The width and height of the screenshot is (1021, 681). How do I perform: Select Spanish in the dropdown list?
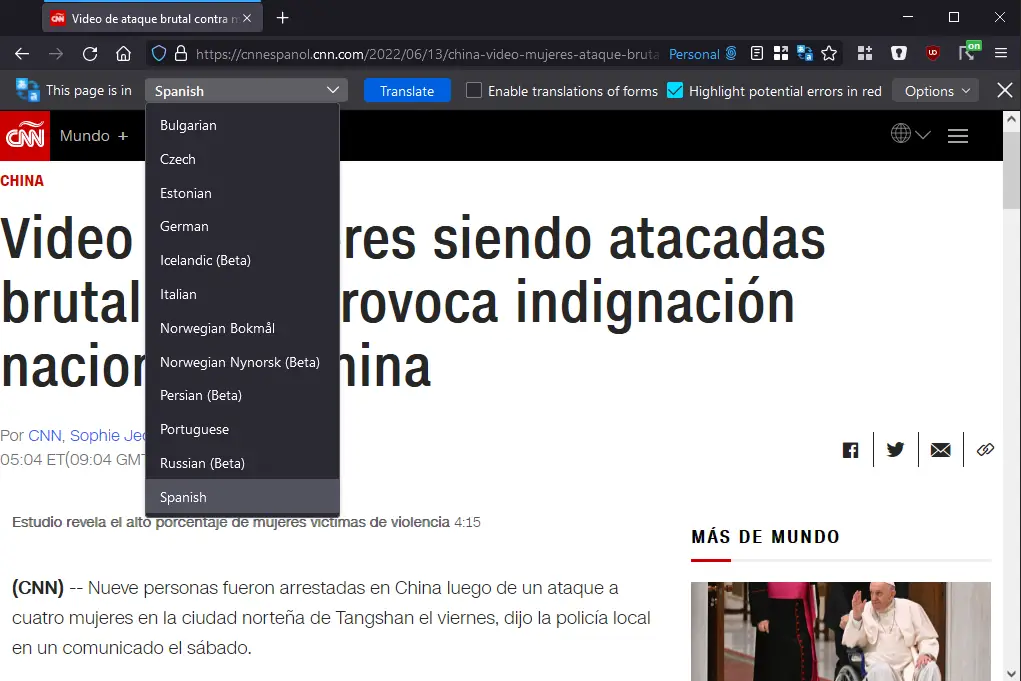pyautogui.click(x=242, y=497)
